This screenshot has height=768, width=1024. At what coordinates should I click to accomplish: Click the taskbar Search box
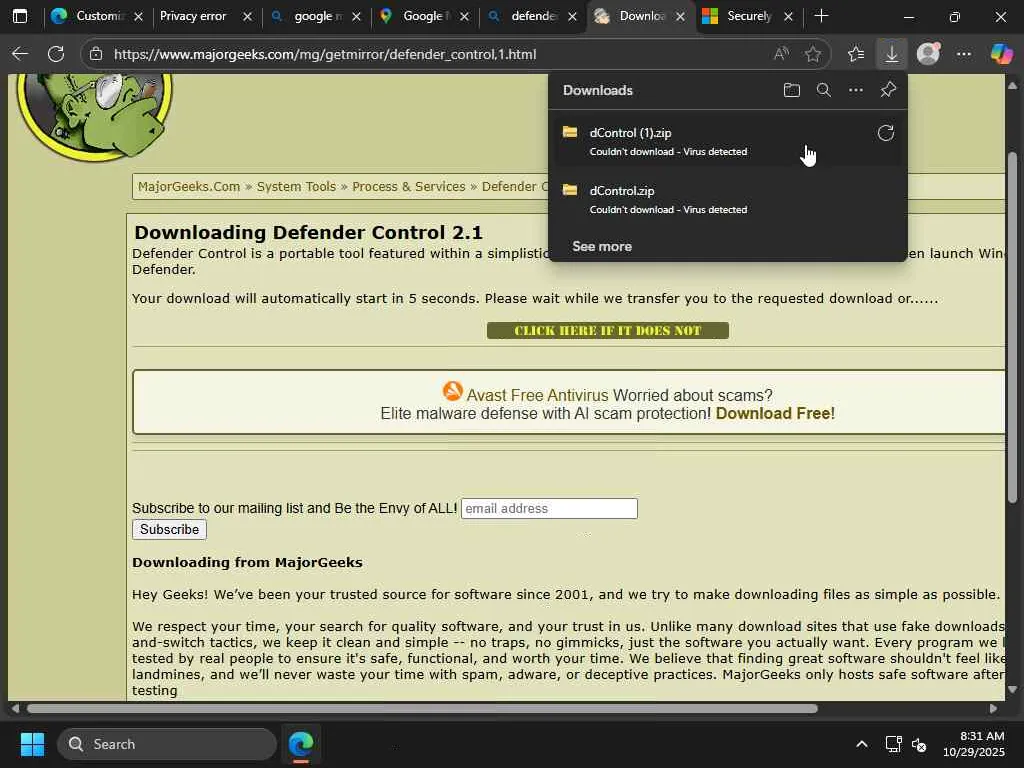(x=167, y=744)
